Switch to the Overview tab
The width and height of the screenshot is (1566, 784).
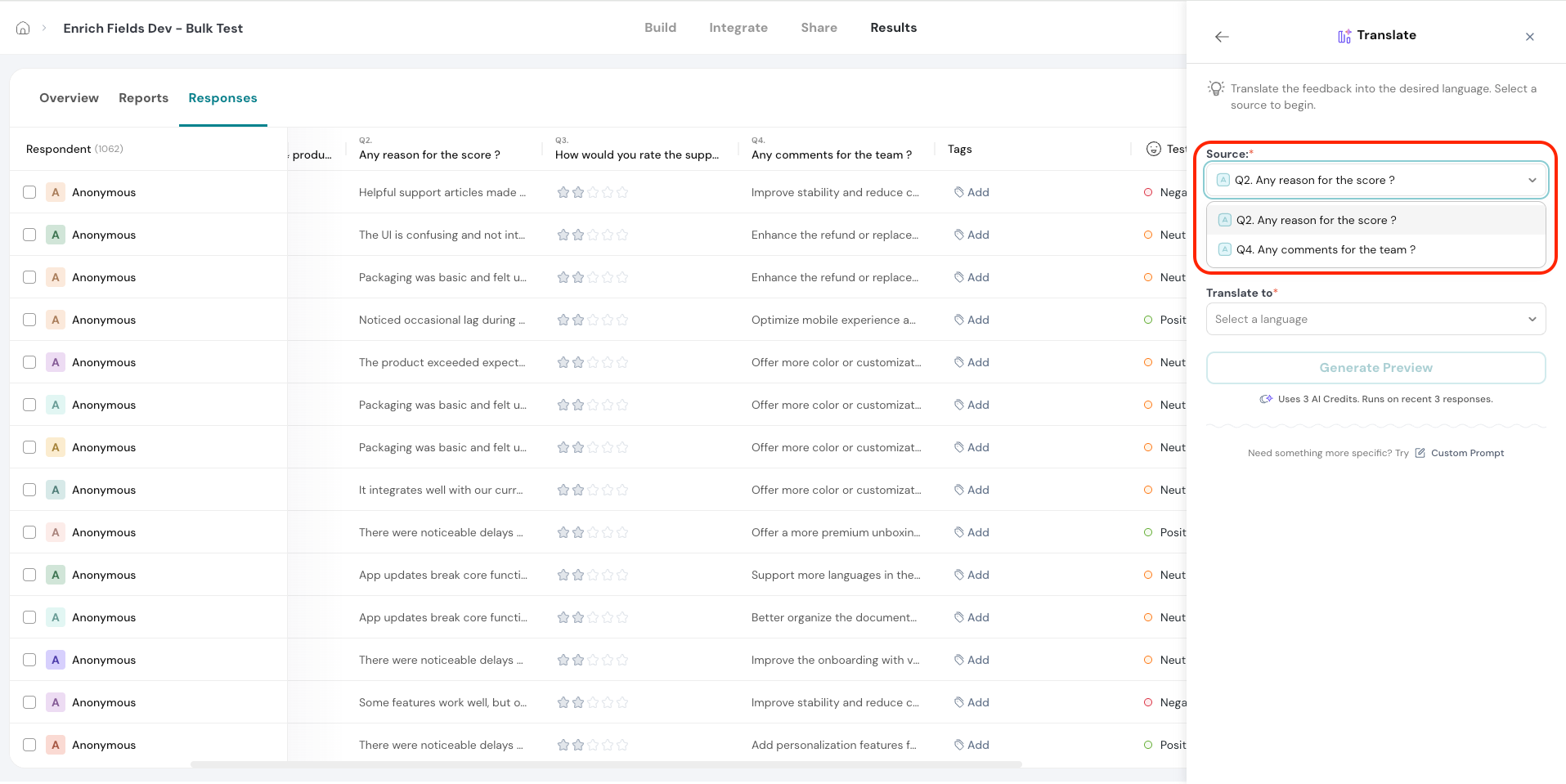(x=69, y=98)
